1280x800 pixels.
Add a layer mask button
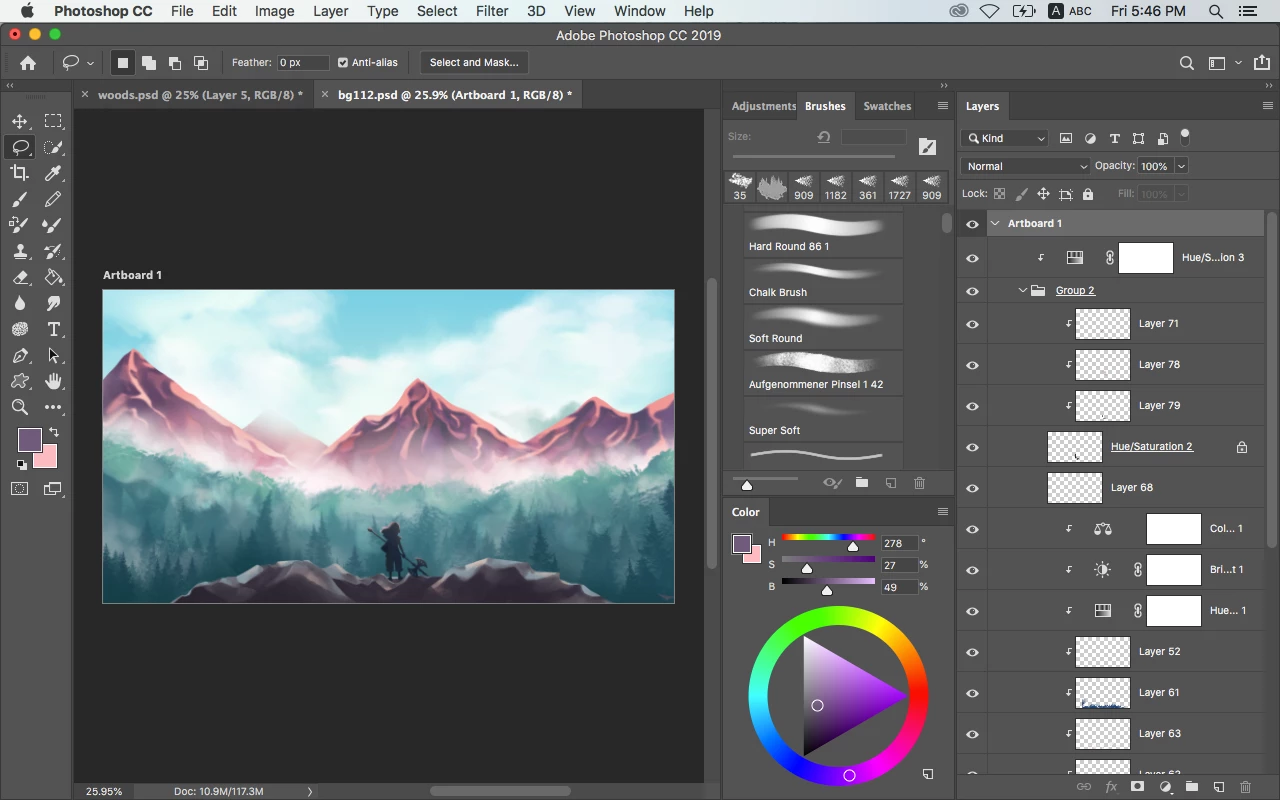pos(1137,787)
